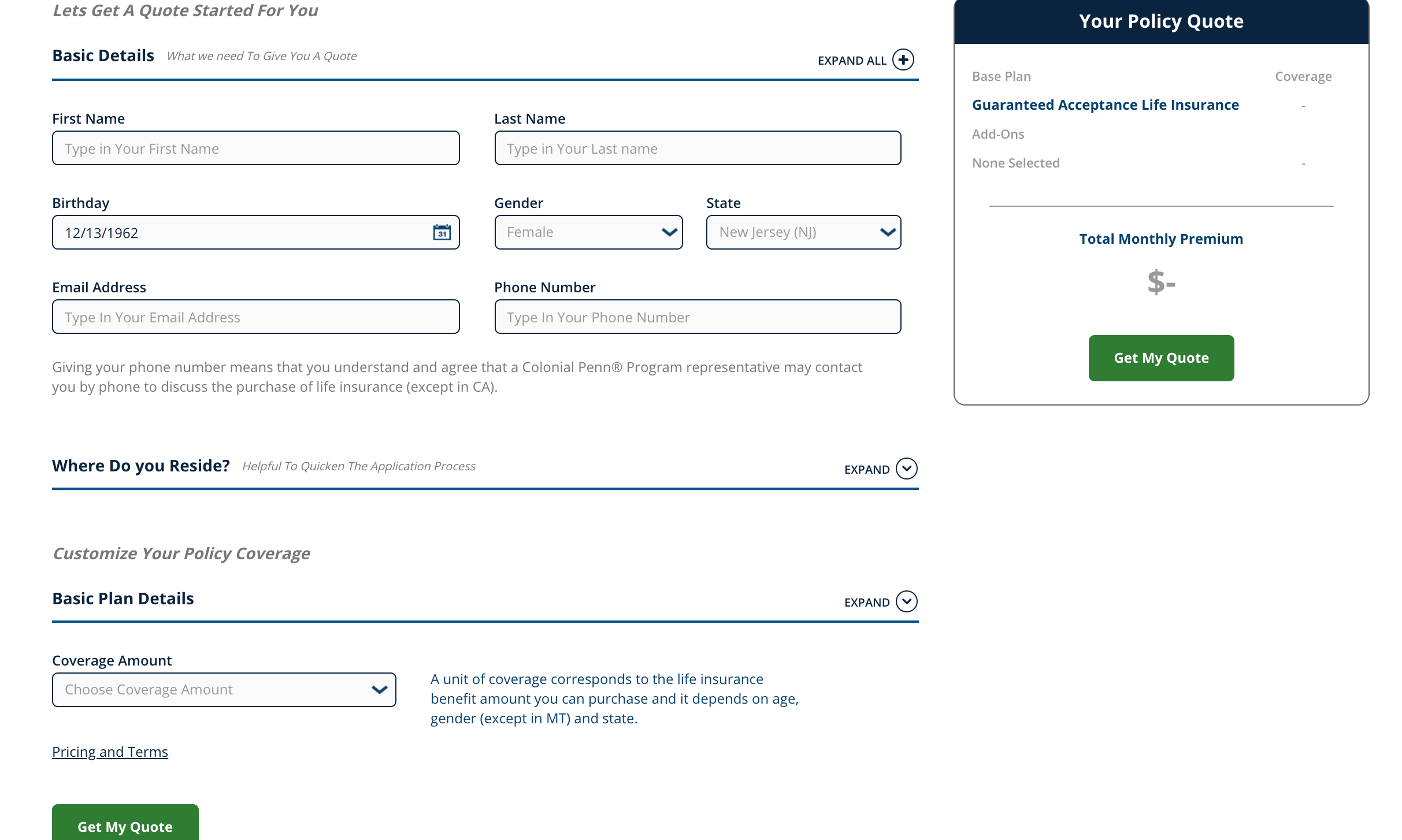Open the calendar picker for Birthday

pyautogui.click(x=441, y=232)
